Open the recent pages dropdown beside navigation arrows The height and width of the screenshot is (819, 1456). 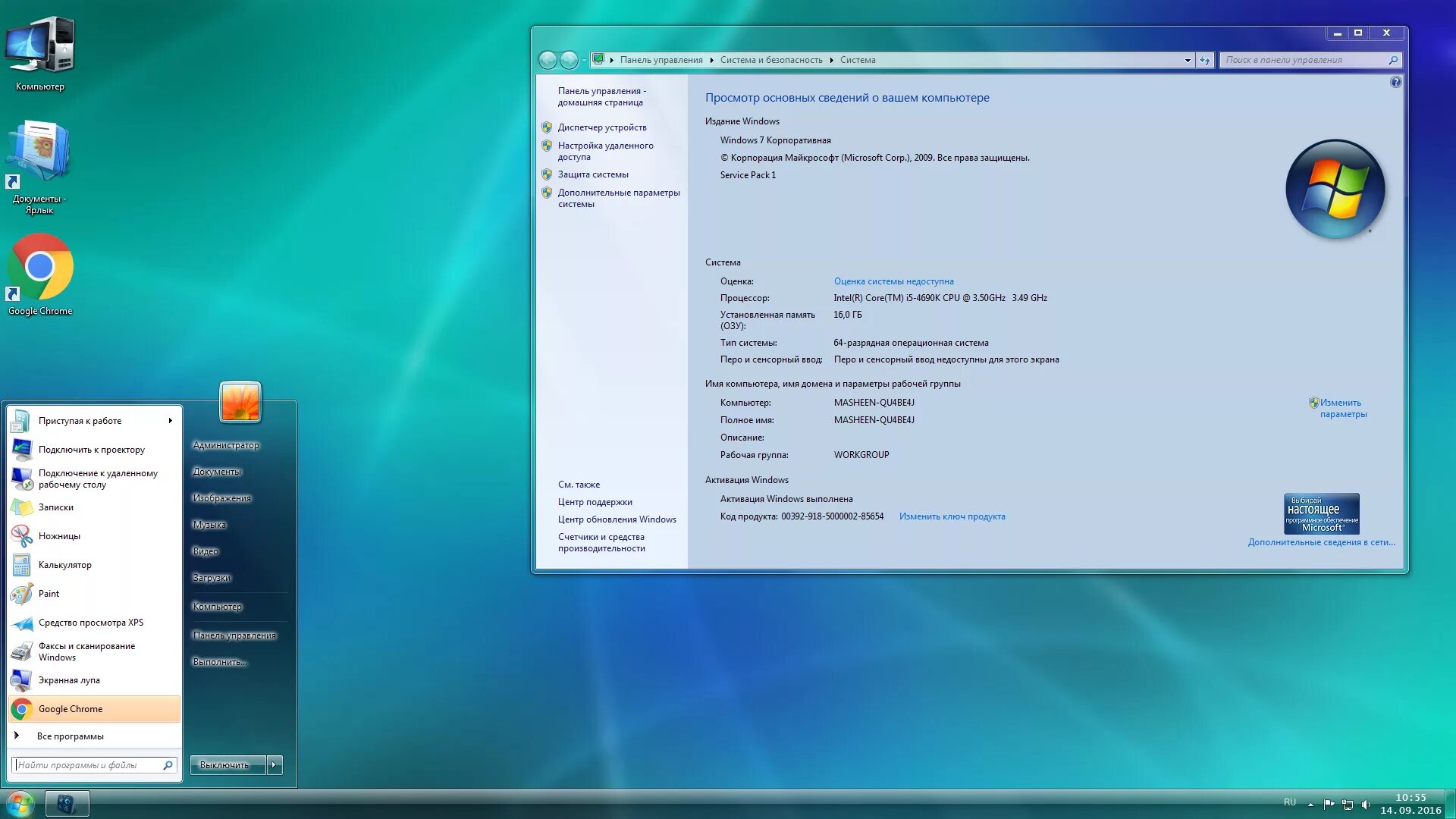click(584, 60)
